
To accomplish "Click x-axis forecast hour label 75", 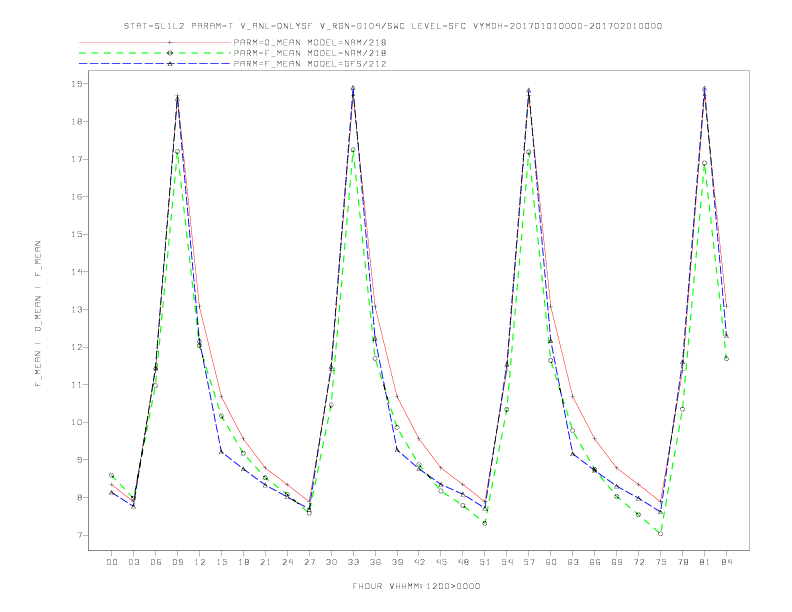I will [x=661, y=562].
